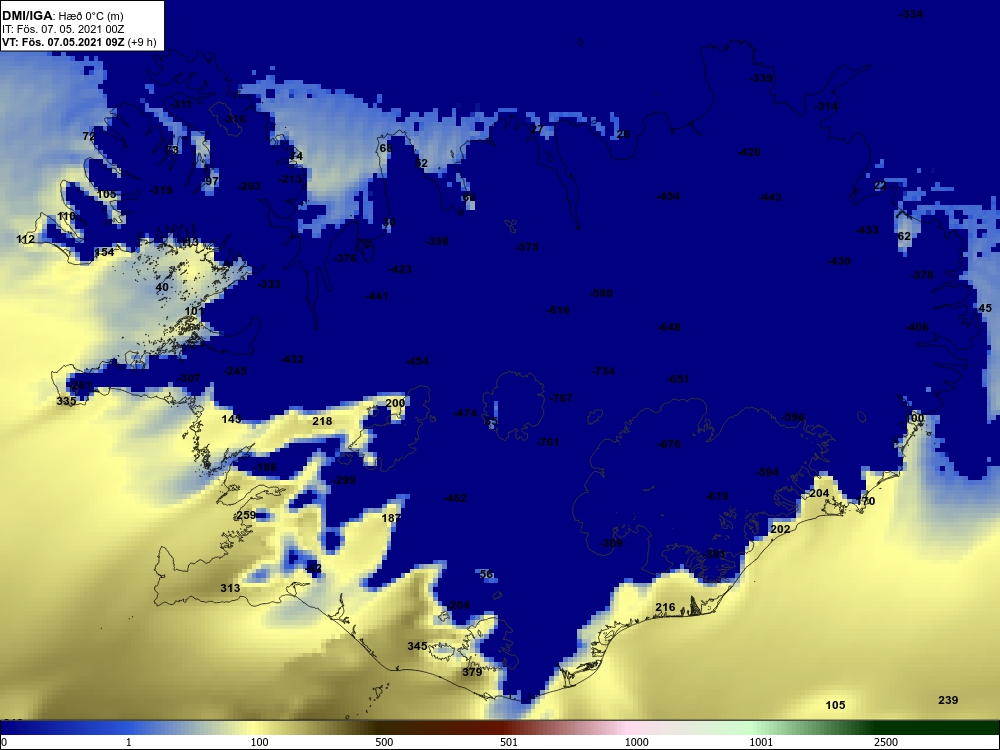Click the color scale bar along the bottom
This screenshot has width=1000, height=750.
pos(500,728)
